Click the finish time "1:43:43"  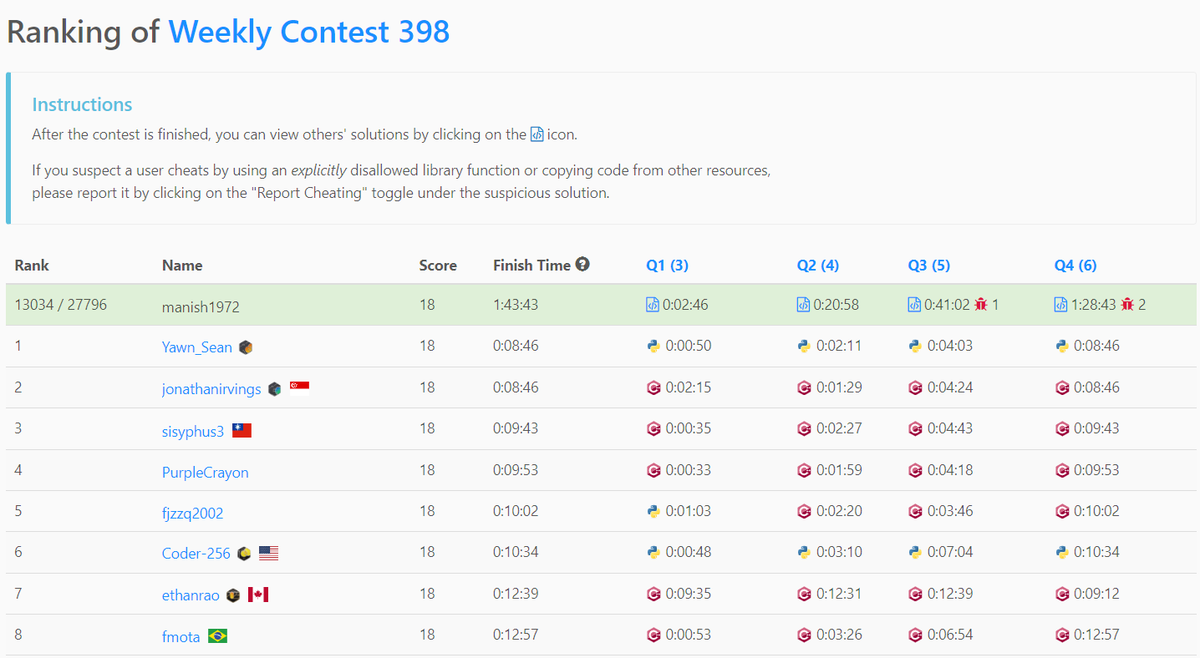[x=516, y=305]
